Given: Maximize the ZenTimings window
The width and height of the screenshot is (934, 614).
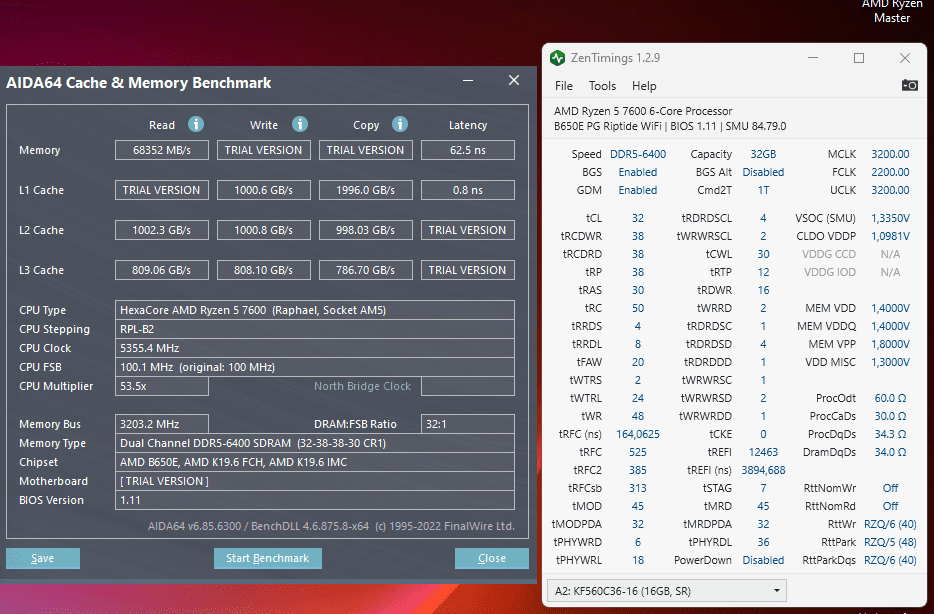Looking at the screenshot, I should pos(859,58).
